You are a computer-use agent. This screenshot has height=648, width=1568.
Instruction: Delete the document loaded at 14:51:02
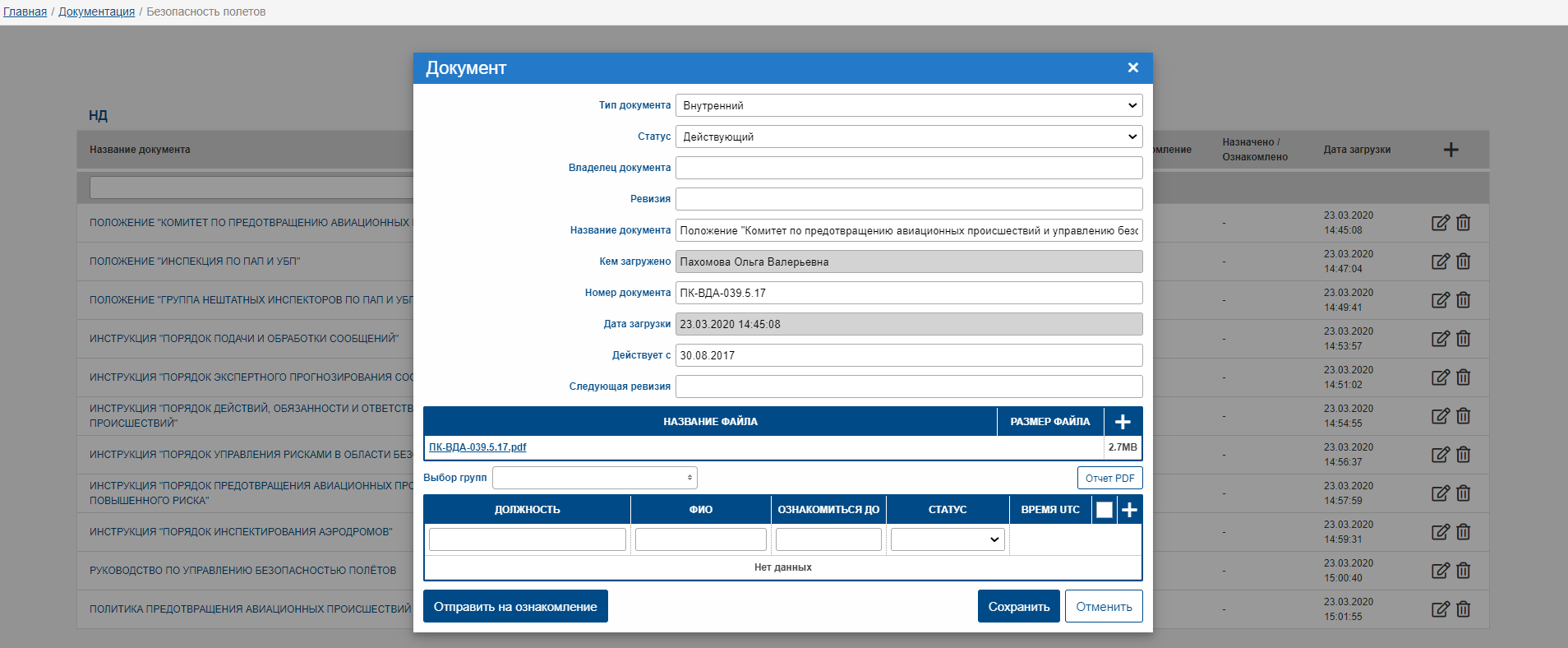coord(1464,377)
